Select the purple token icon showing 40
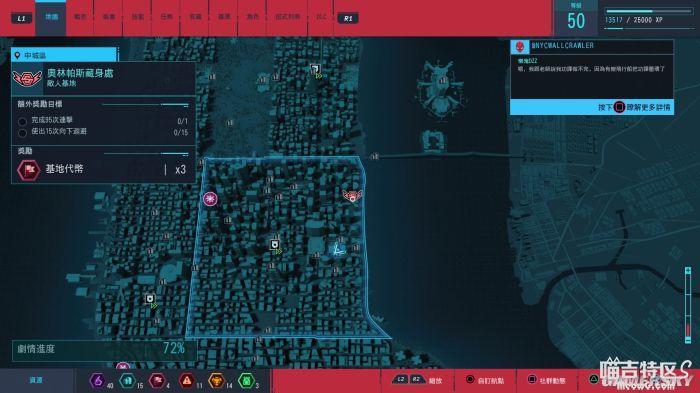This screenshot has width=700, height=393. [97, 381]
